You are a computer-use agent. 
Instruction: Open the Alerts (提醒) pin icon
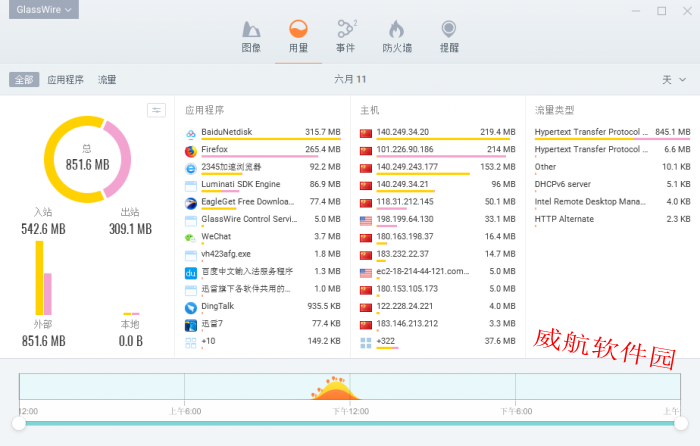pyautogui.click(x=449, y=29)
